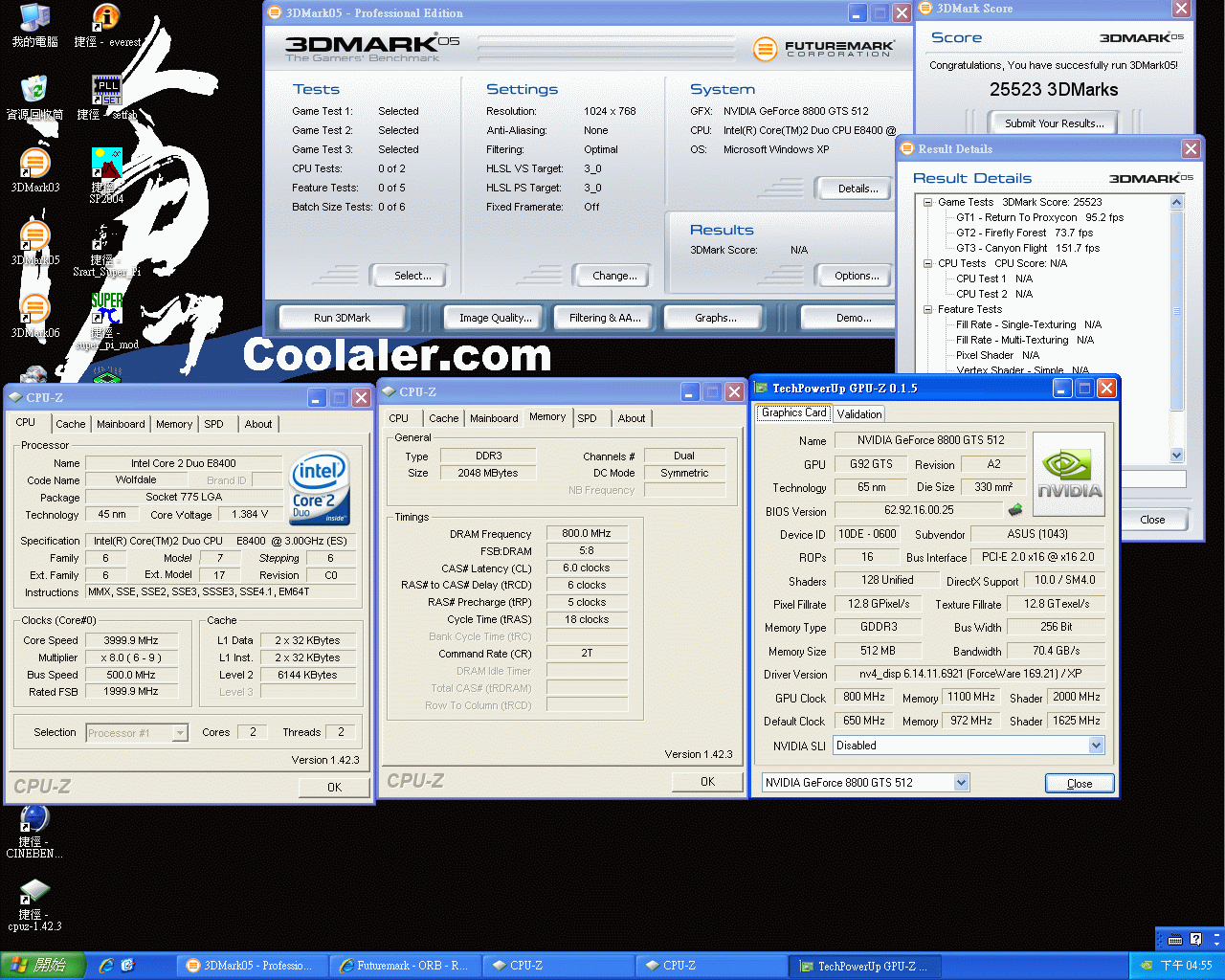Switch to Cache tab in left CPU-Z
This screenshot has height=980, width=1225.
pos(70,424)
